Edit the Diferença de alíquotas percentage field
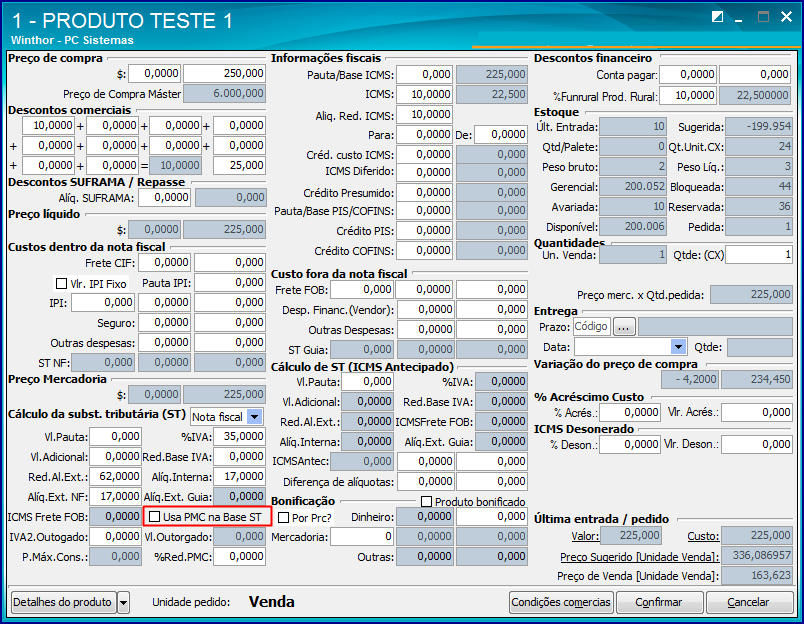804x624 pixels. (426, 481)
